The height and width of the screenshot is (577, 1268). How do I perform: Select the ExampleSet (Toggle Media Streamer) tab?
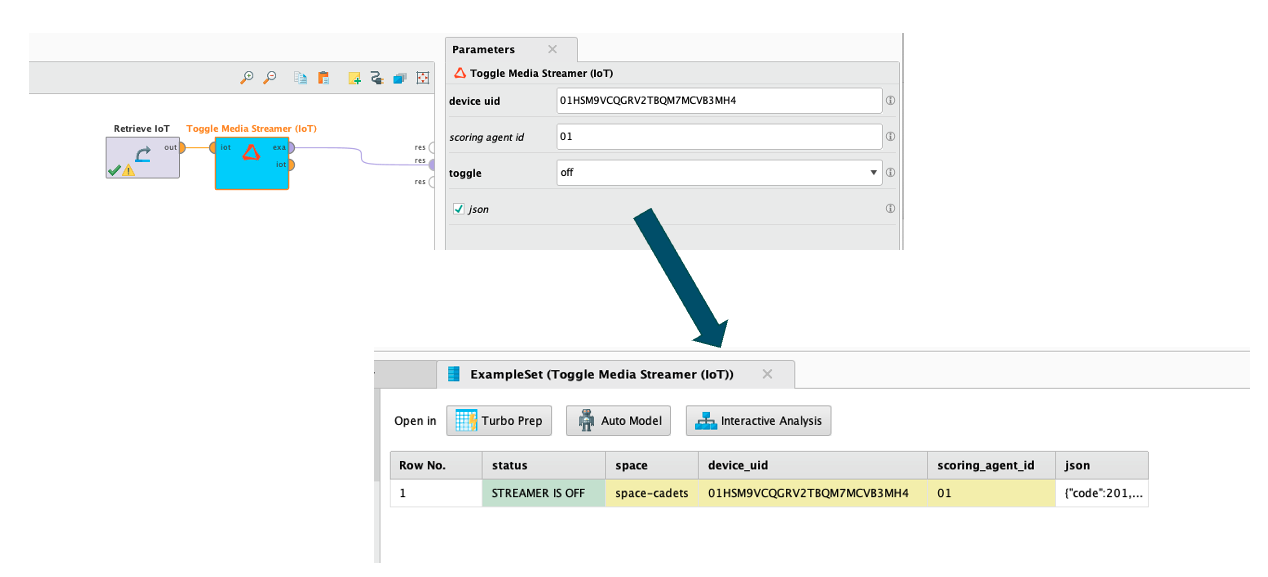coord(602,374)
